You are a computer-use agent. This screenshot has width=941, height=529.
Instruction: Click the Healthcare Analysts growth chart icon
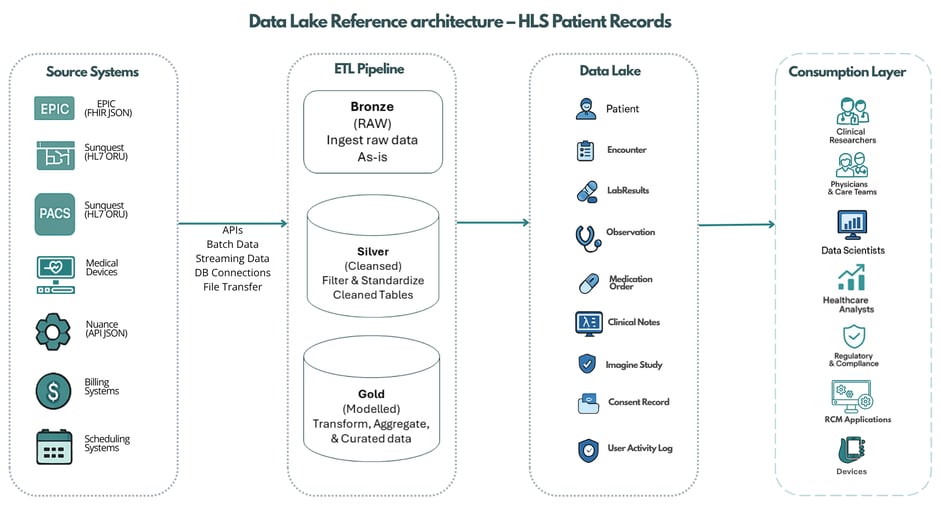(852, 279)
